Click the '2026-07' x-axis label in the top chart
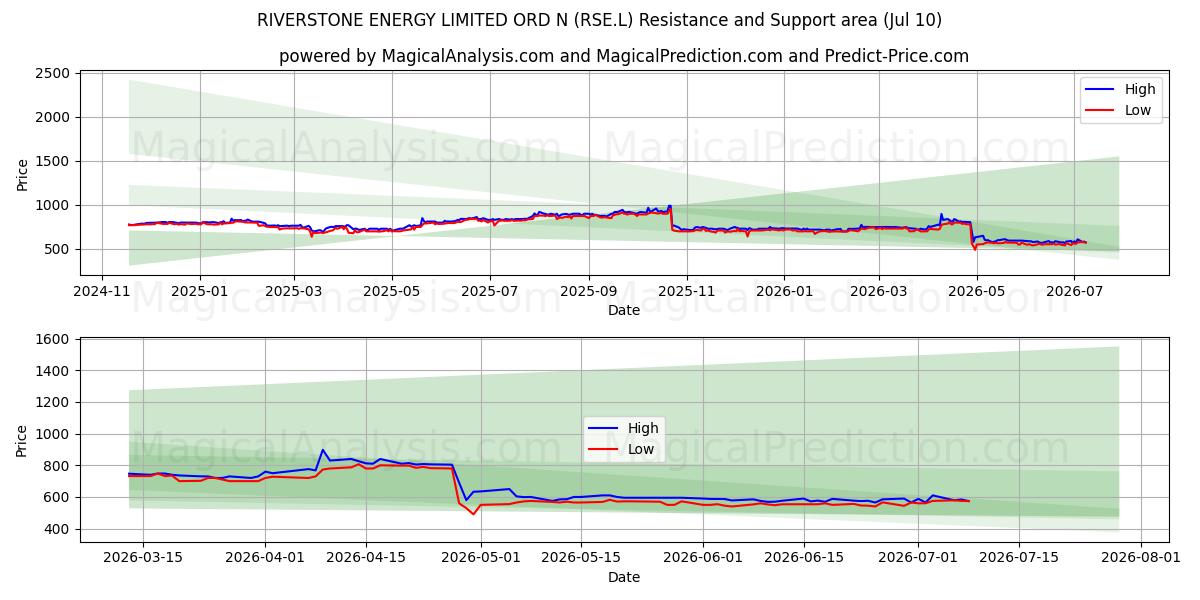1200x600 pixels. point(1074,291)
